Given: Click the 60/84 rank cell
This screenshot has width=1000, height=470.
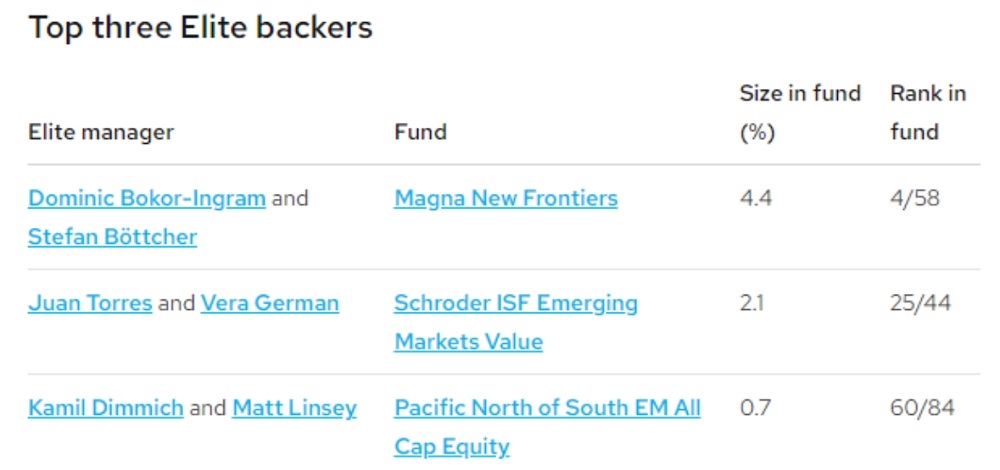Looking at the screenshot, I should click(922, 408).
